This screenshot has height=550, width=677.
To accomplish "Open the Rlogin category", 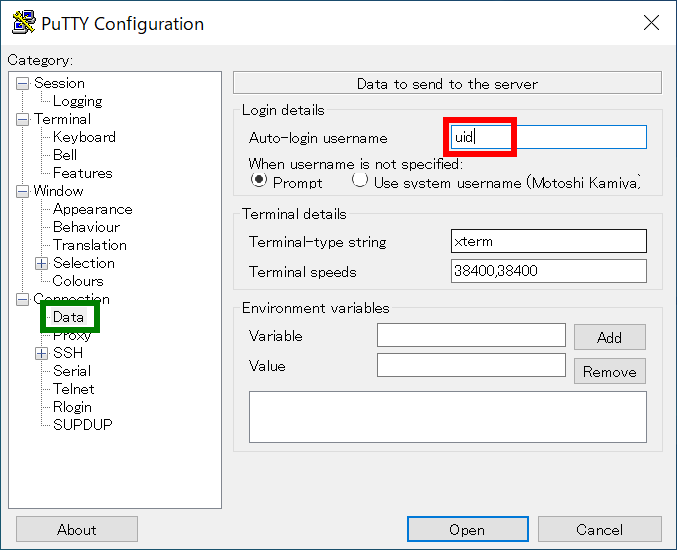I will [x=72, y=407].
